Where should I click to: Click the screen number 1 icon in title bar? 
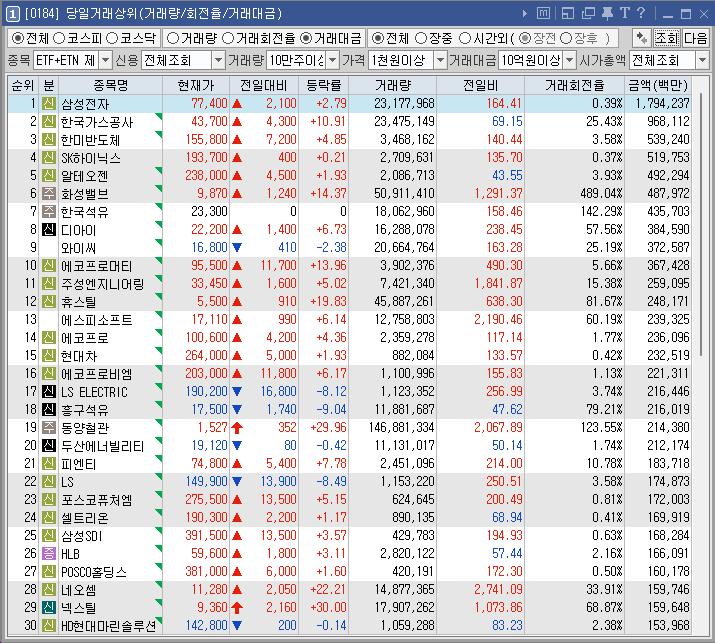[12, 14]
